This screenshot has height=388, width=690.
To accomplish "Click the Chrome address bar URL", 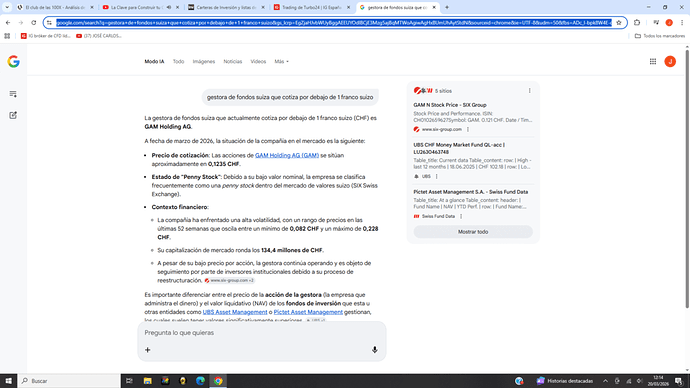I will (334, 22).
